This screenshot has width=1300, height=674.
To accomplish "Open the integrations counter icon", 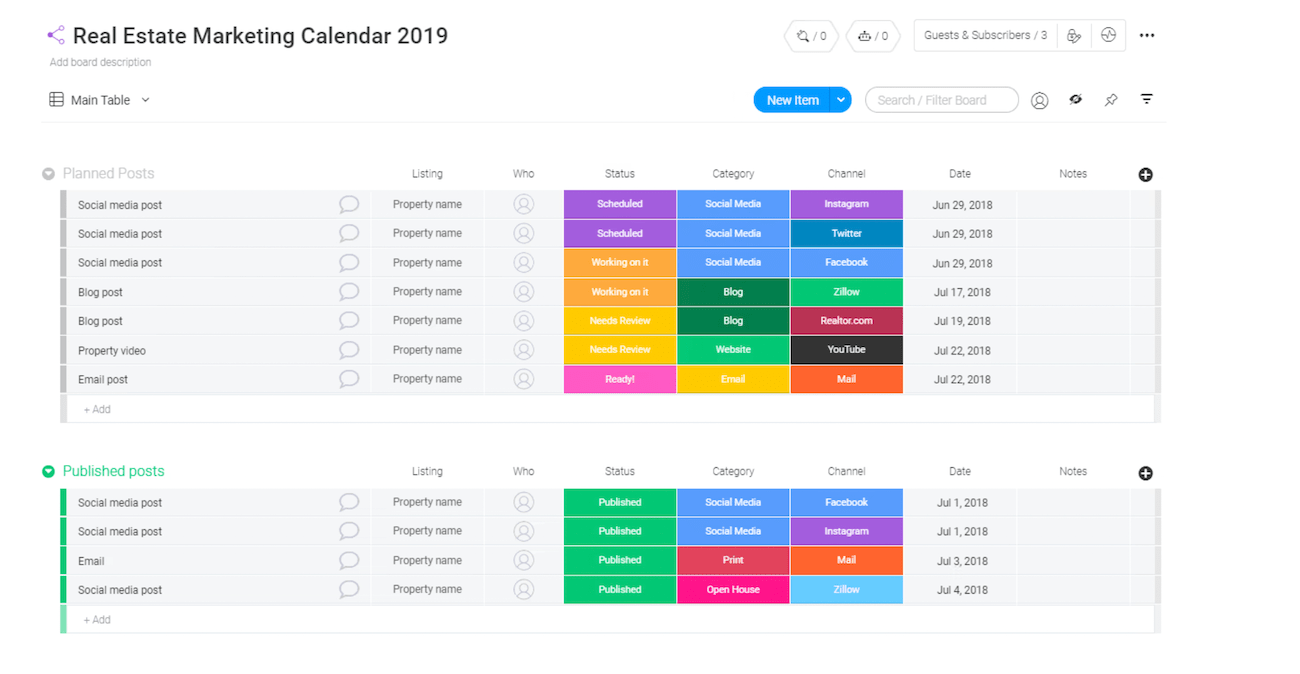I will (811, 36).
